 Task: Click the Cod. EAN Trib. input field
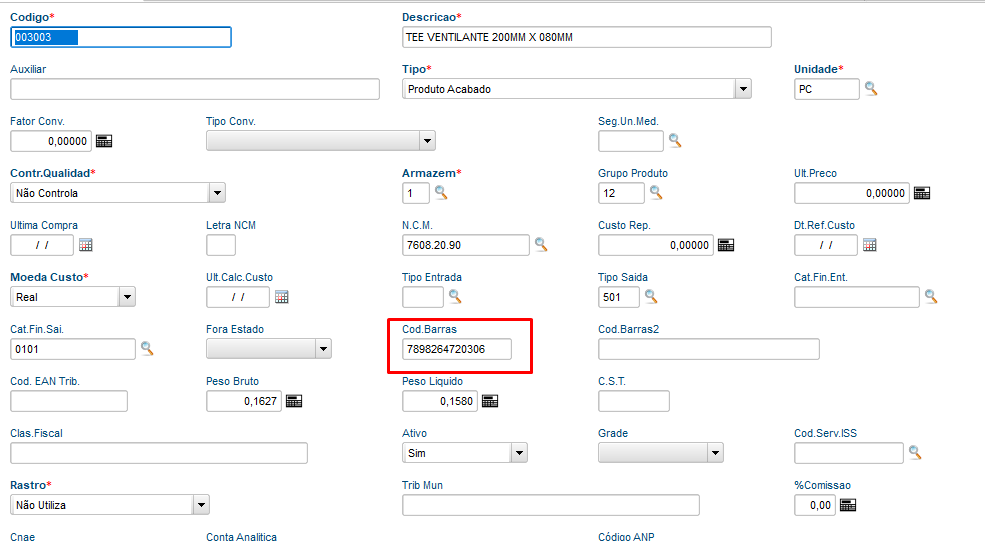tap(69, 401)
